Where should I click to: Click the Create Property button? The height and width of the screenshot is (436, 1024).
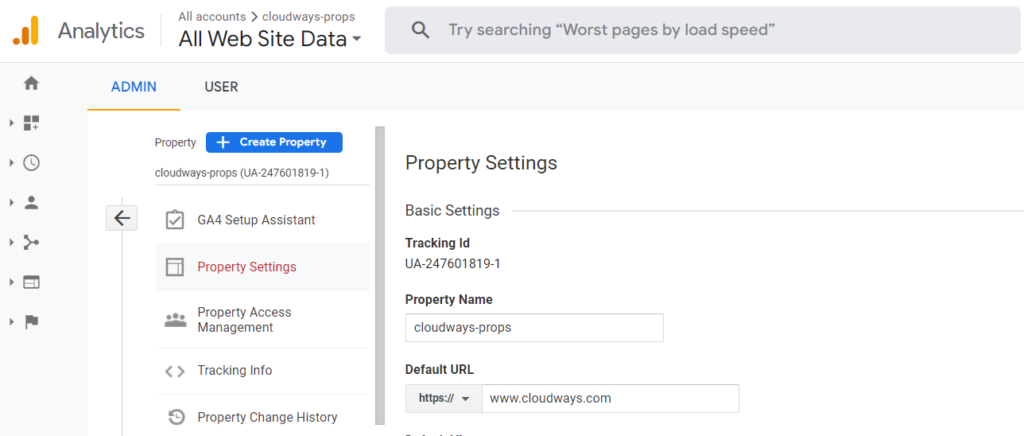274,142
